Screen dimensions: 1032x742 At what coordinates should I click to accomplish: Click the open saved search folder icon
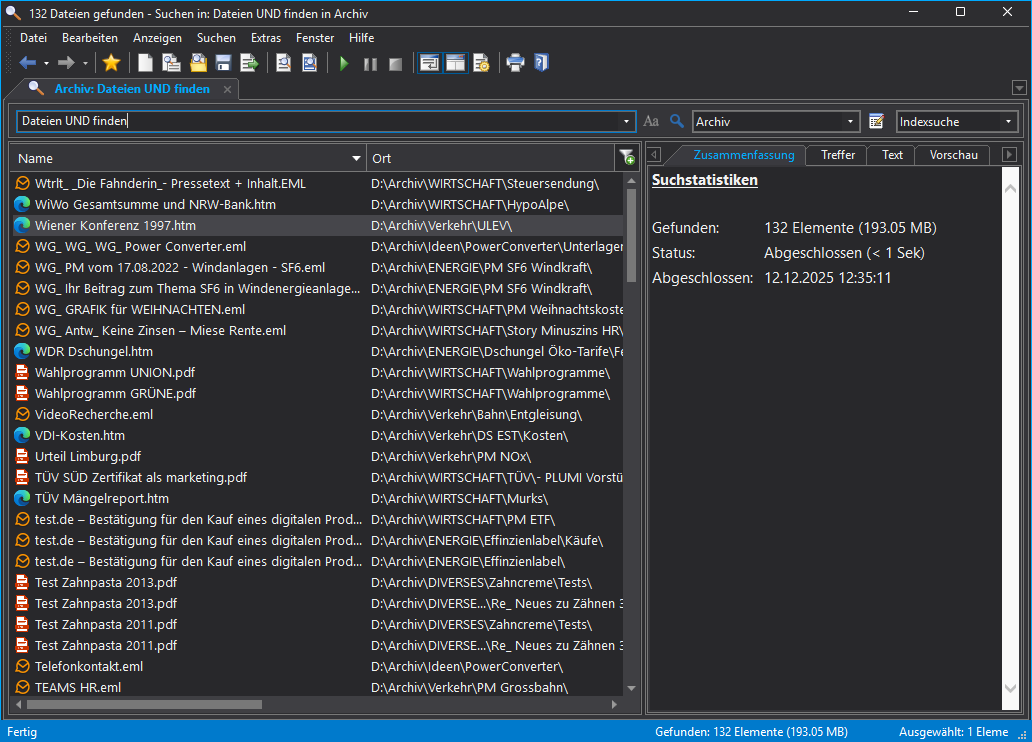point(198,63)
